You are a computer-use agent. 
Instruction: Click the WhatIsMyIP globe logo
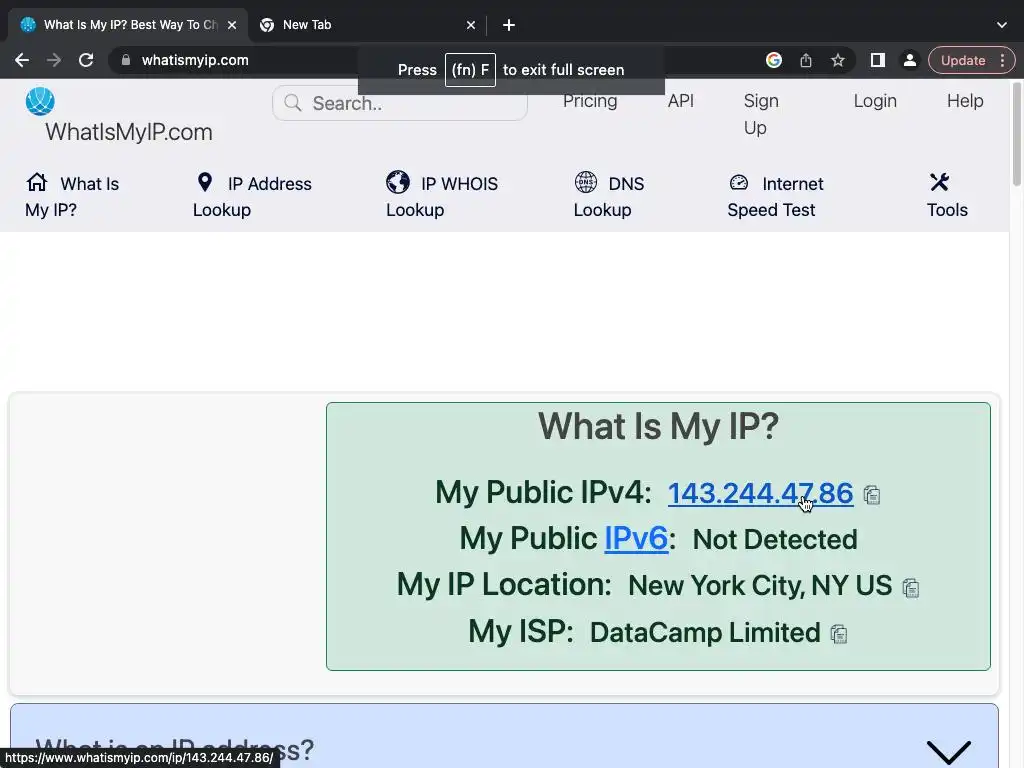pyautogui.click(x=40, y=101)
